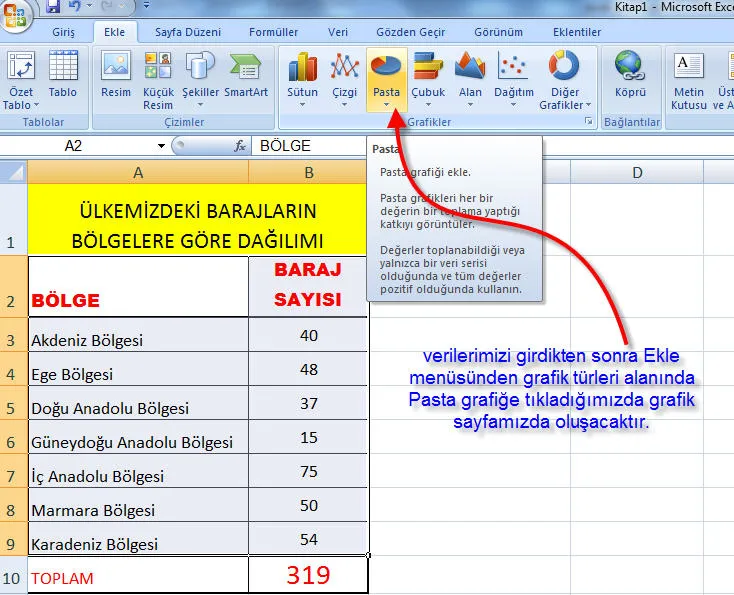Insert a Metin Kutusu text box
Image resolution: width=734 pixels, height=595 pixels.
coord(689,68)
